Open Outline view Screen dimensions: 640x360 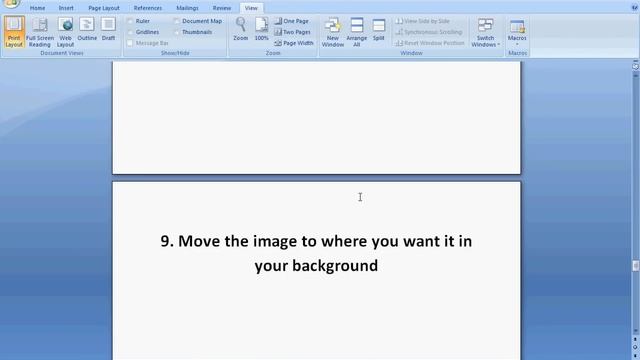(x=87, y=29)
